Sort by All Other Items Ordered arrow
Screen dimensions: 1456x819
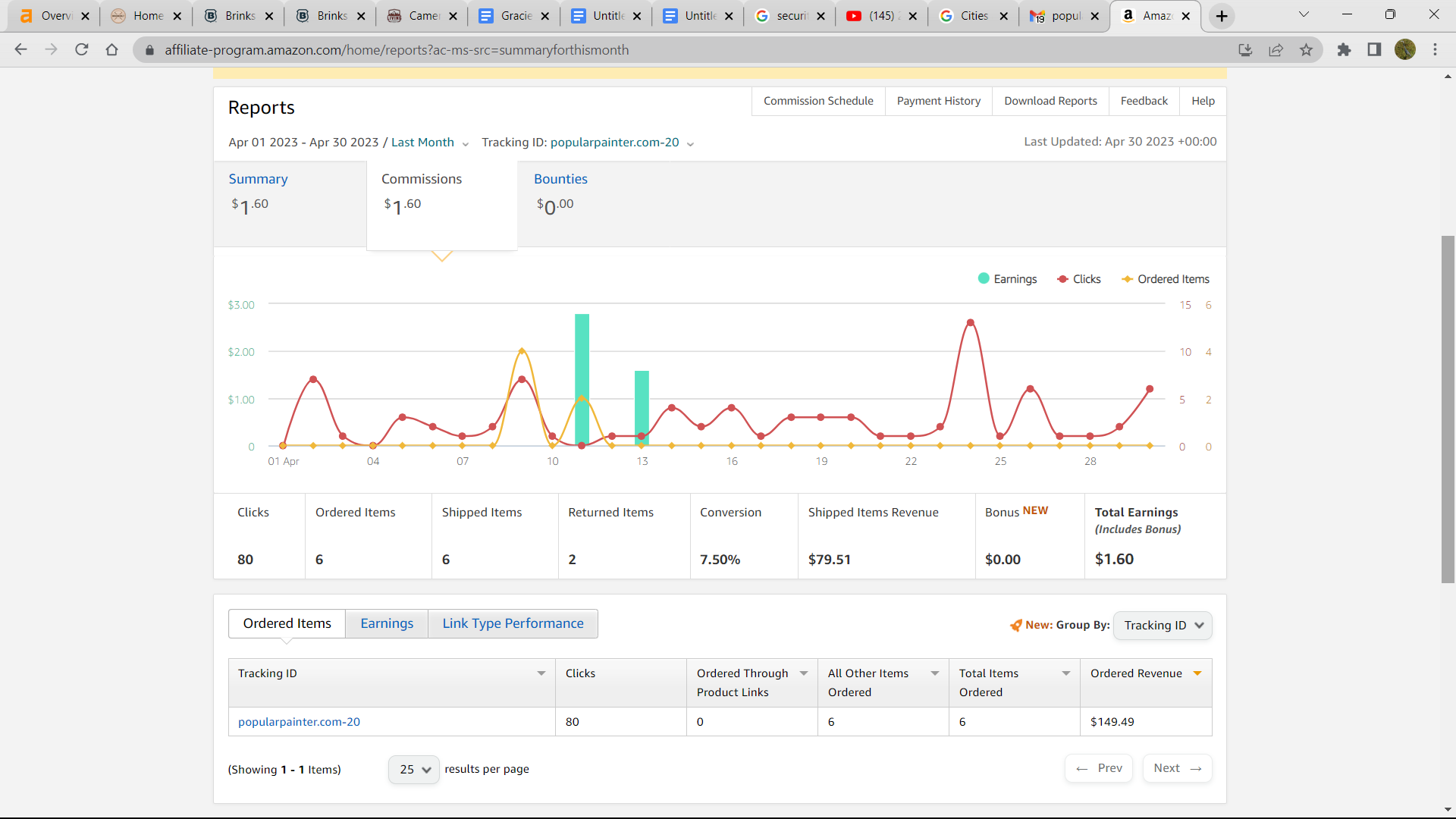935,673
